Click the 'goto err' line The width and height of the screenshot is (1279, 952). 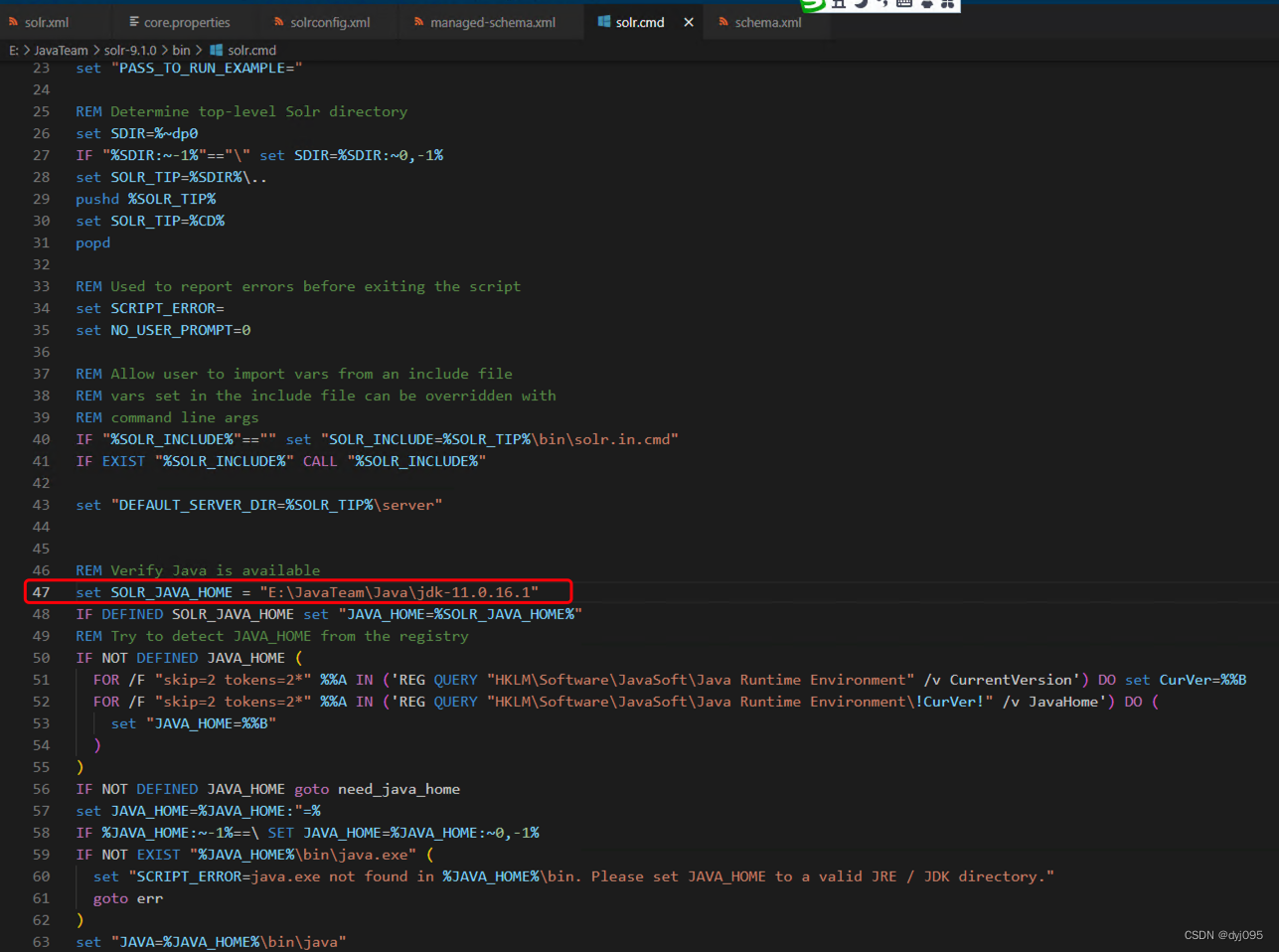128,898
